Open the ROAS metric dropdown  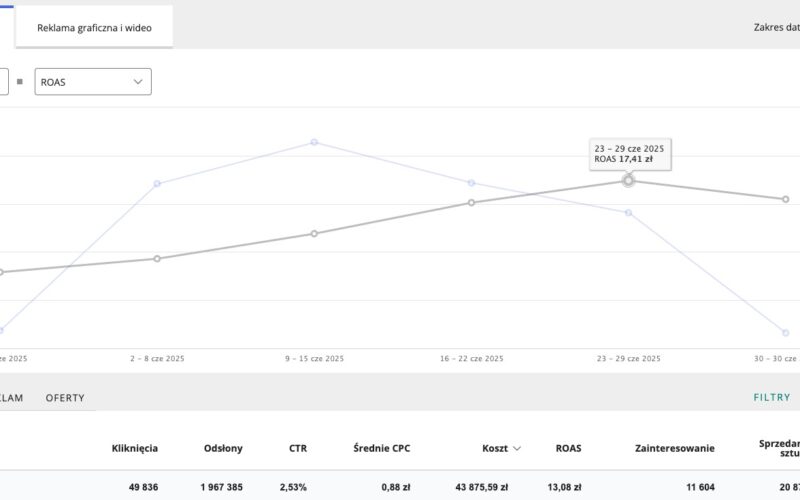[x=93, y=82]
